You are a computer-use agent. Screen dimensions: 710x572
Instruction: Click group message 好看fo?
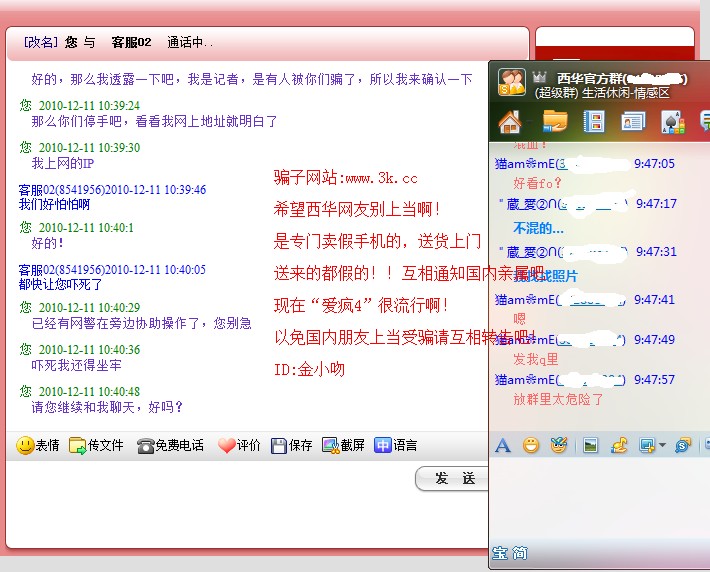pos(537,183)
